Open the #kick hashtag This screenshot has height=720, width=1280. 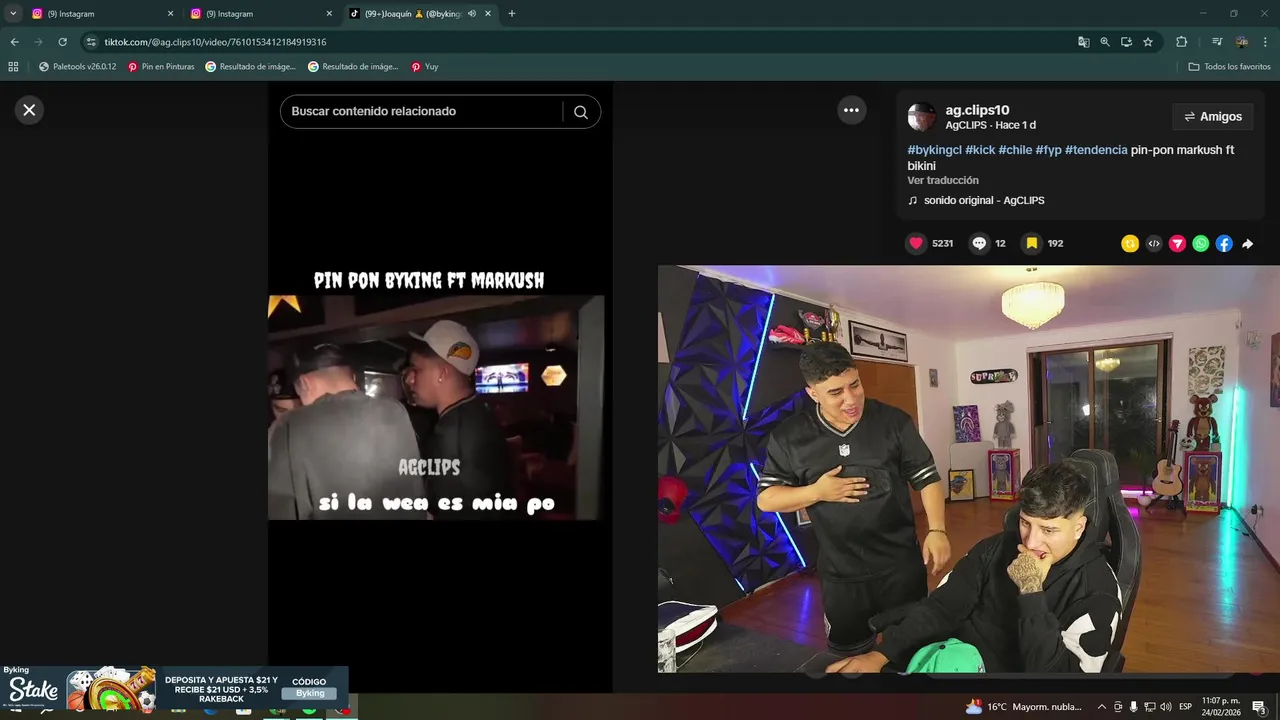(x=980, y=150)
